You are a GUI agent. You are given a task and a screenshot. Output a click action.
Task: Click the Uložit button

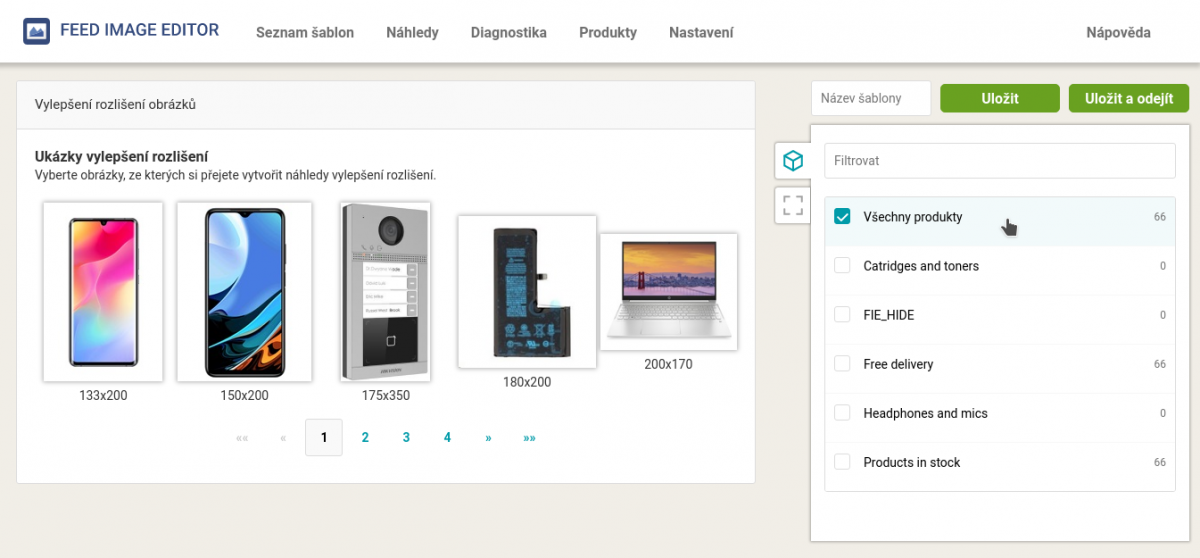pyautogui.click(x=1000, y=98)
